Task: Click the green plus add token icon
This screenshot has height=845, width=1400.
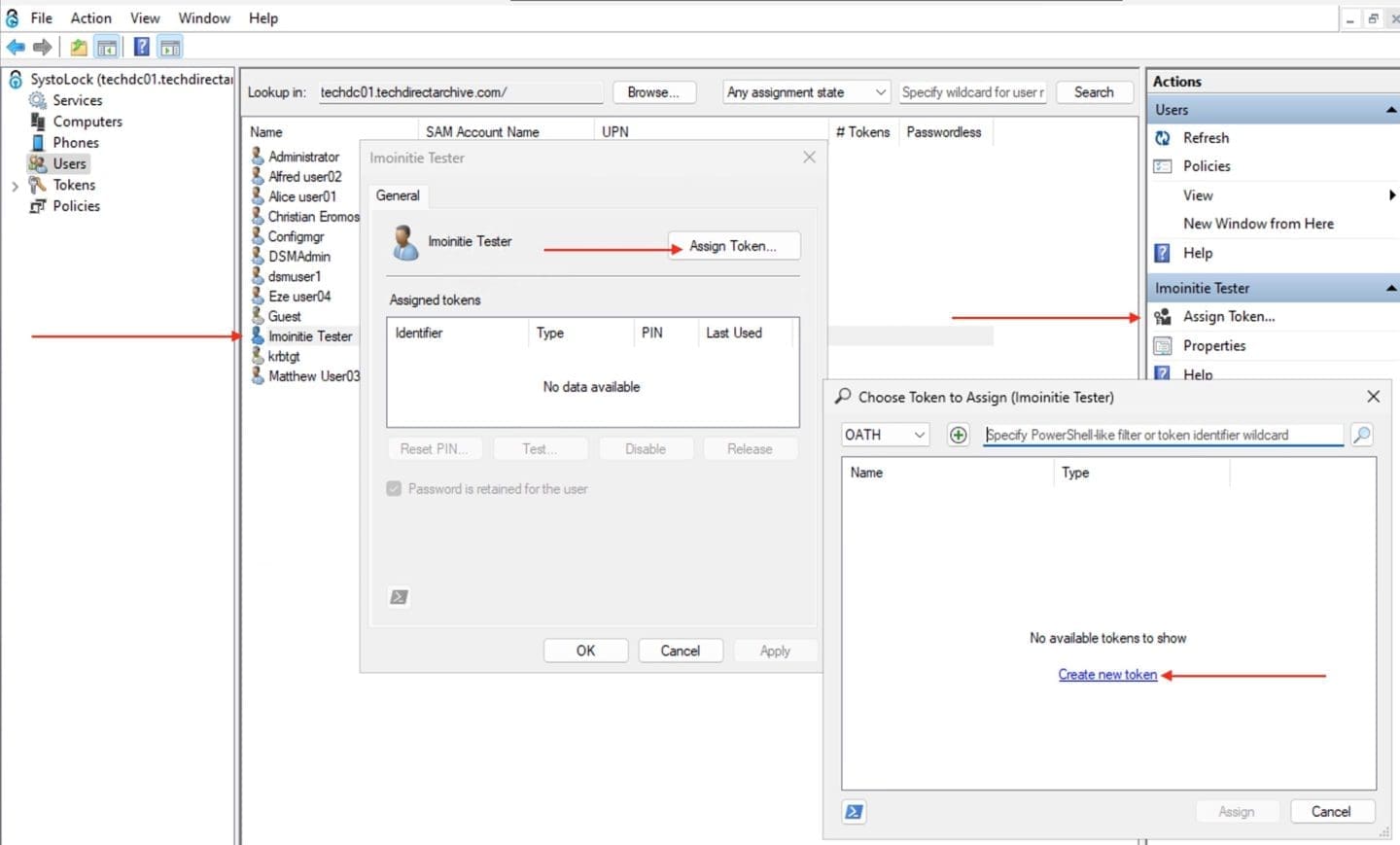Action: (958, 435)
